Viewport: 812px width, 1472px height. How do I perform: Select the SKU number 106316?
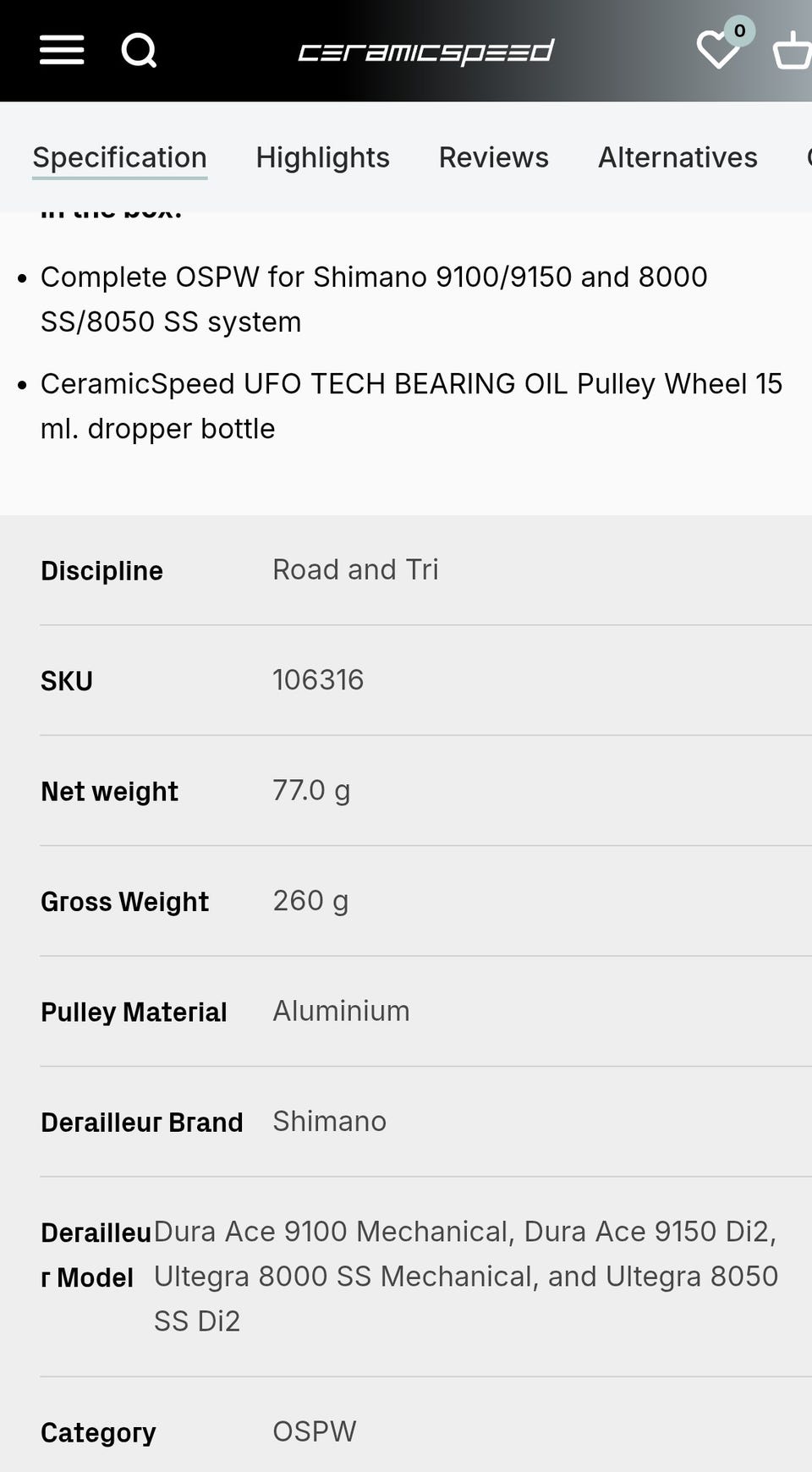[318, 680]
